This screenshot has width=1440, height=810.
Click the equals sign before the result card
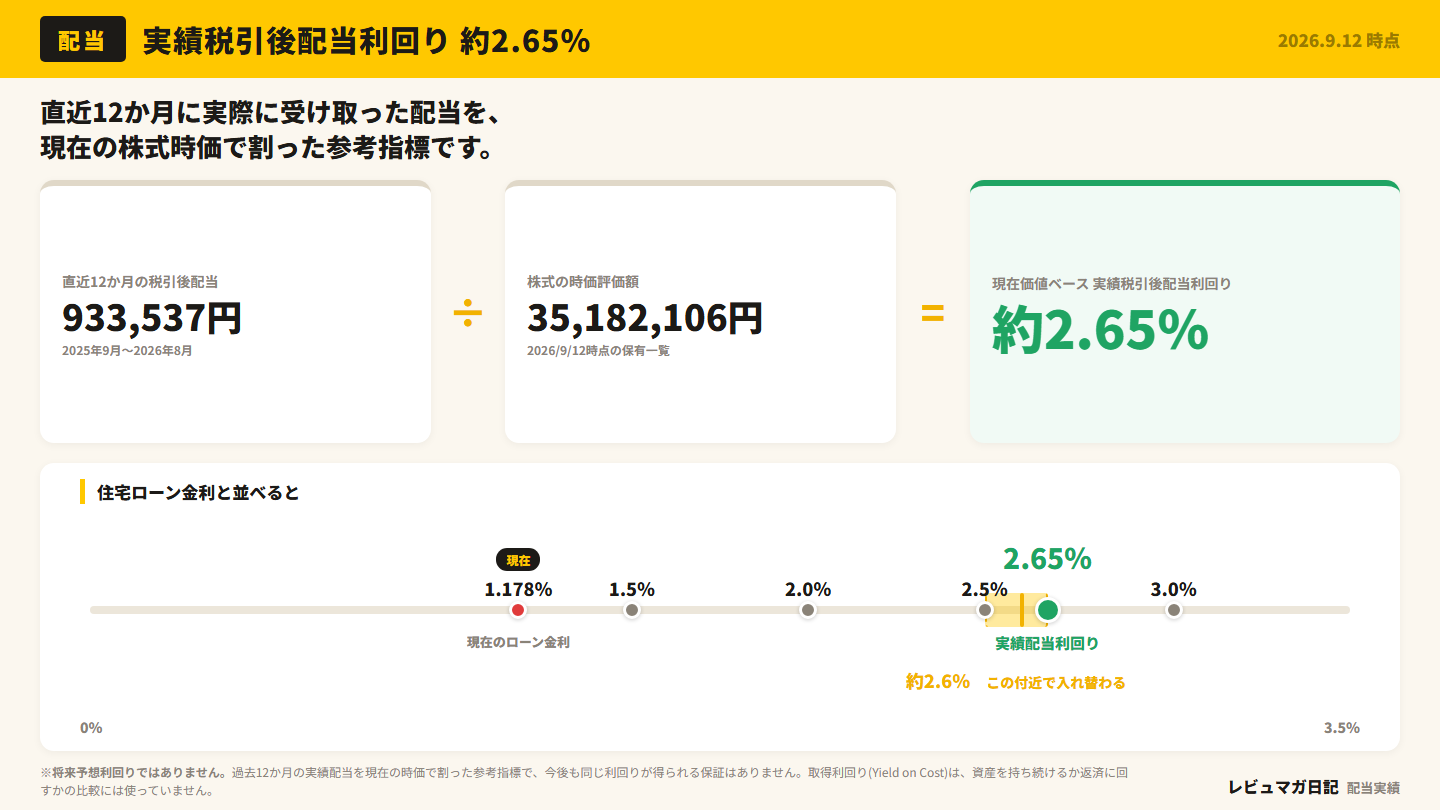(932, 315)
